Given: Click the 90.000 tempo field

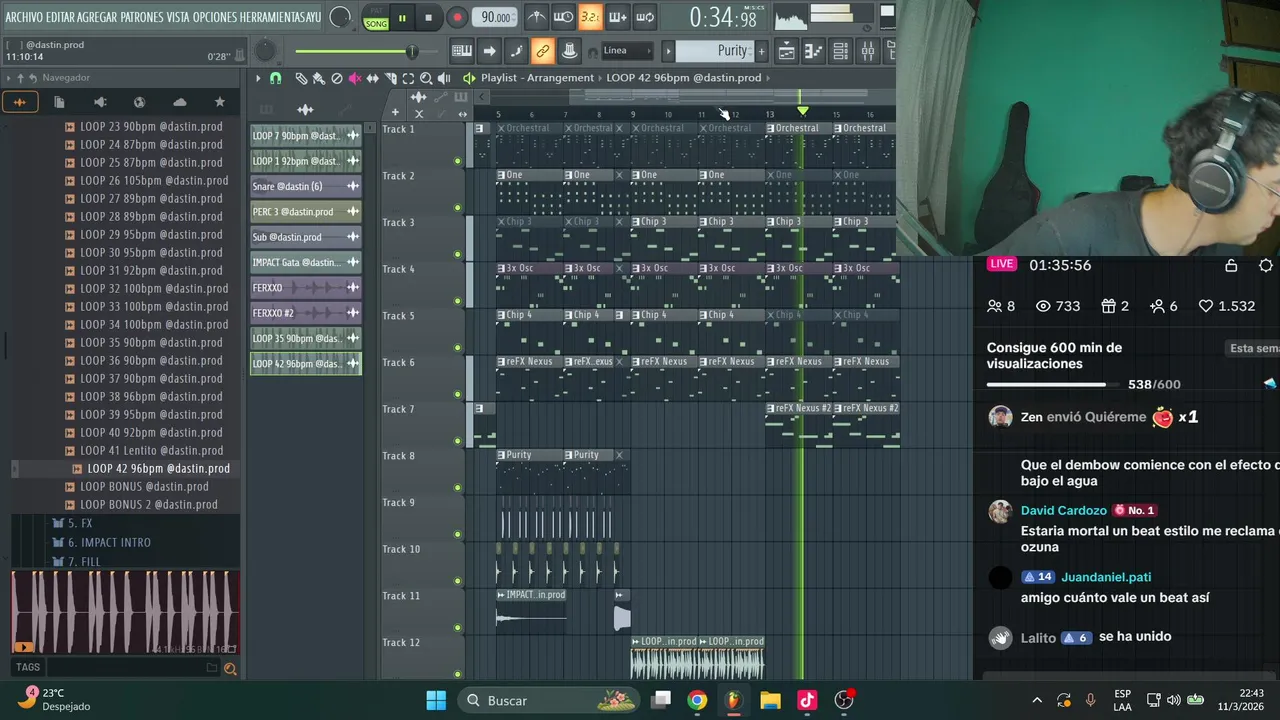Looking at the screenshot, I should click(495, 17).
